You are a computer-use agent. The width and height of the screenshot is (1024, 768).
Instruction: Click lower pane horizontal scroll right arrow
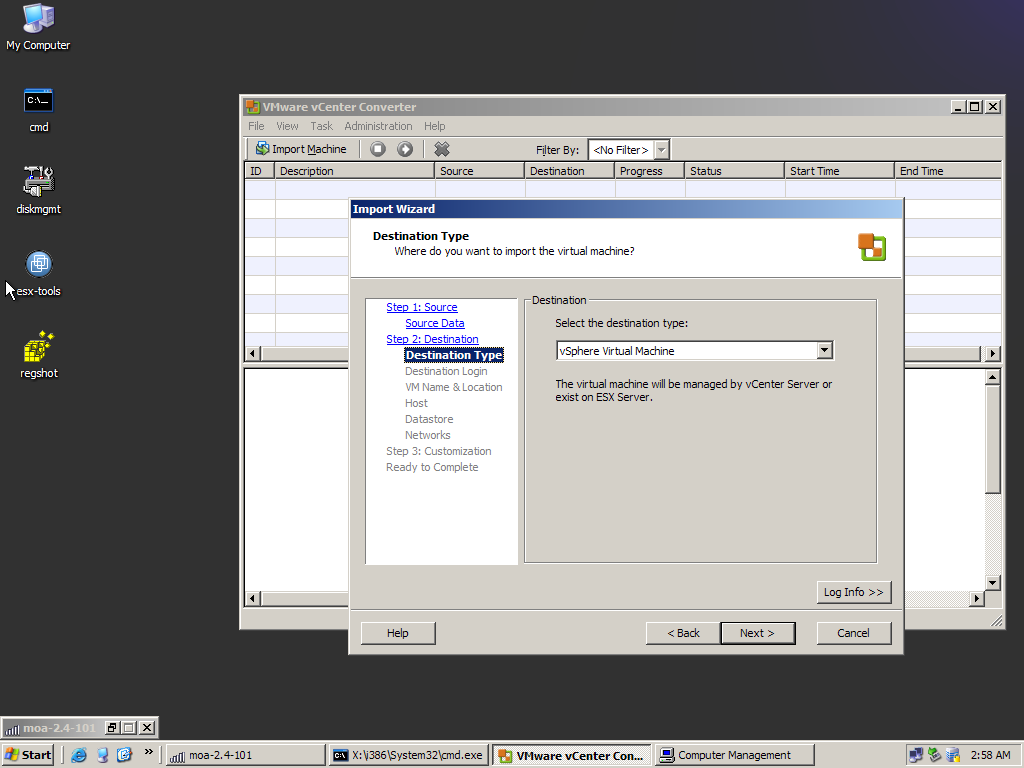pos(977,598)
